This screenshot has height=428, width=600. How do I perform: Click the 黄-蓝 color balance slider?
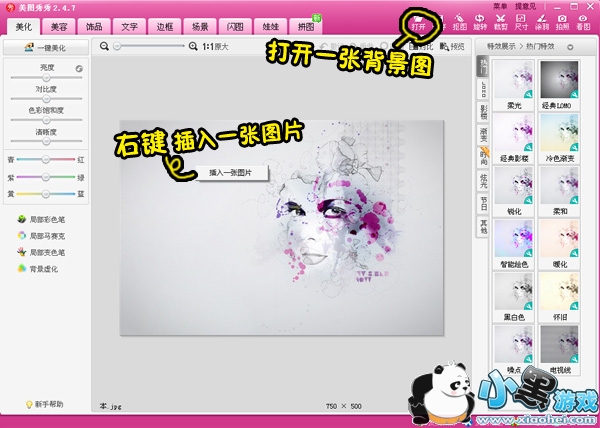pyautogui.click(x=46, y=194)
